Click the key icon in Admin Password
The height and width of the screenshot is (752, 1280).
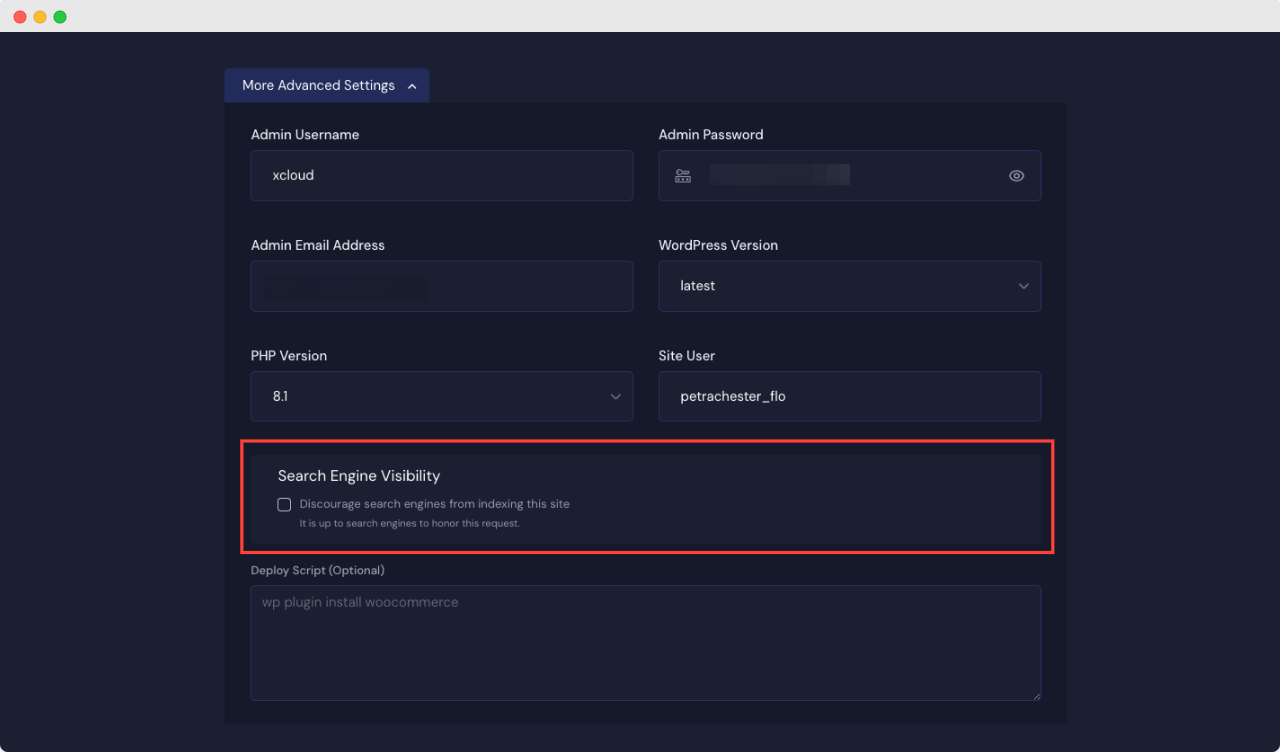683,176
